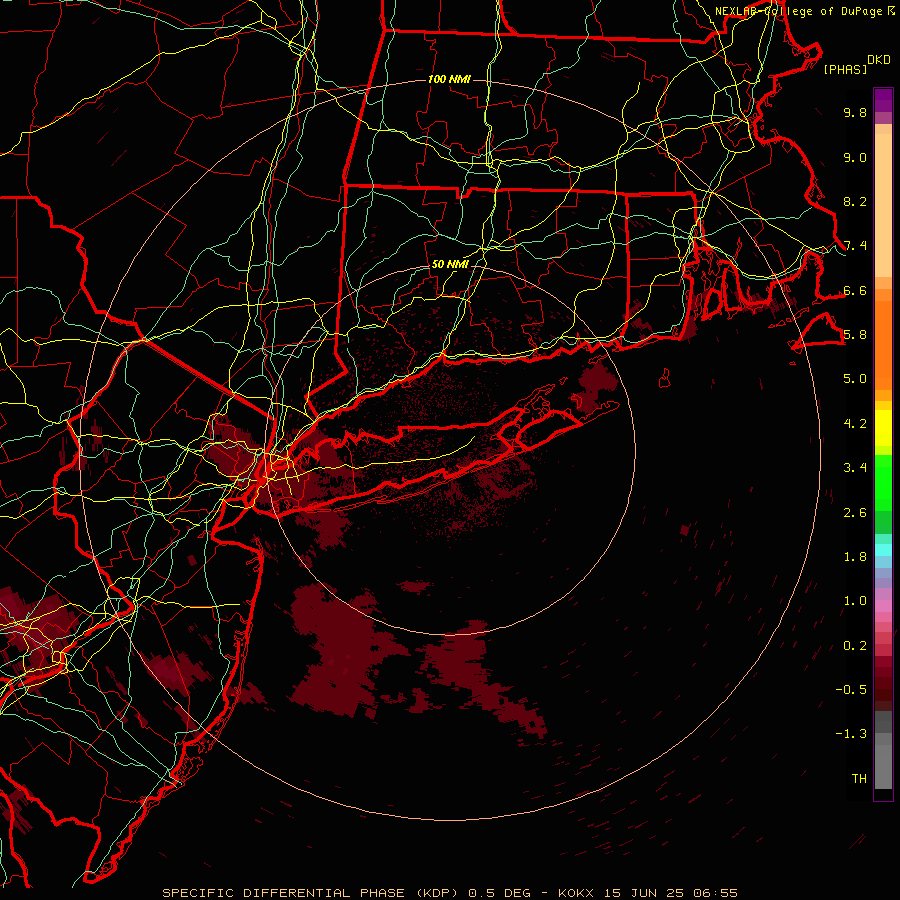900x900 pixels.
Task: Click the 1.8 value on color scale
Action: click(x=855, y=557)
